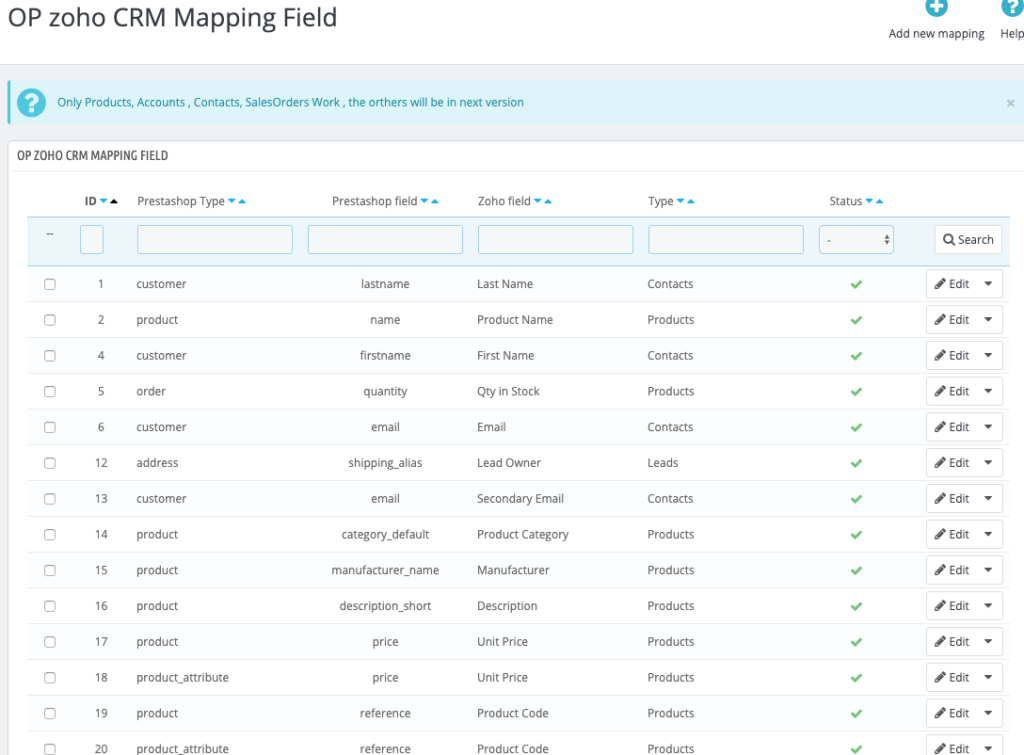Sort Type column descending arrow
This screenshot has height=755, width=1024.
point(680,201)
